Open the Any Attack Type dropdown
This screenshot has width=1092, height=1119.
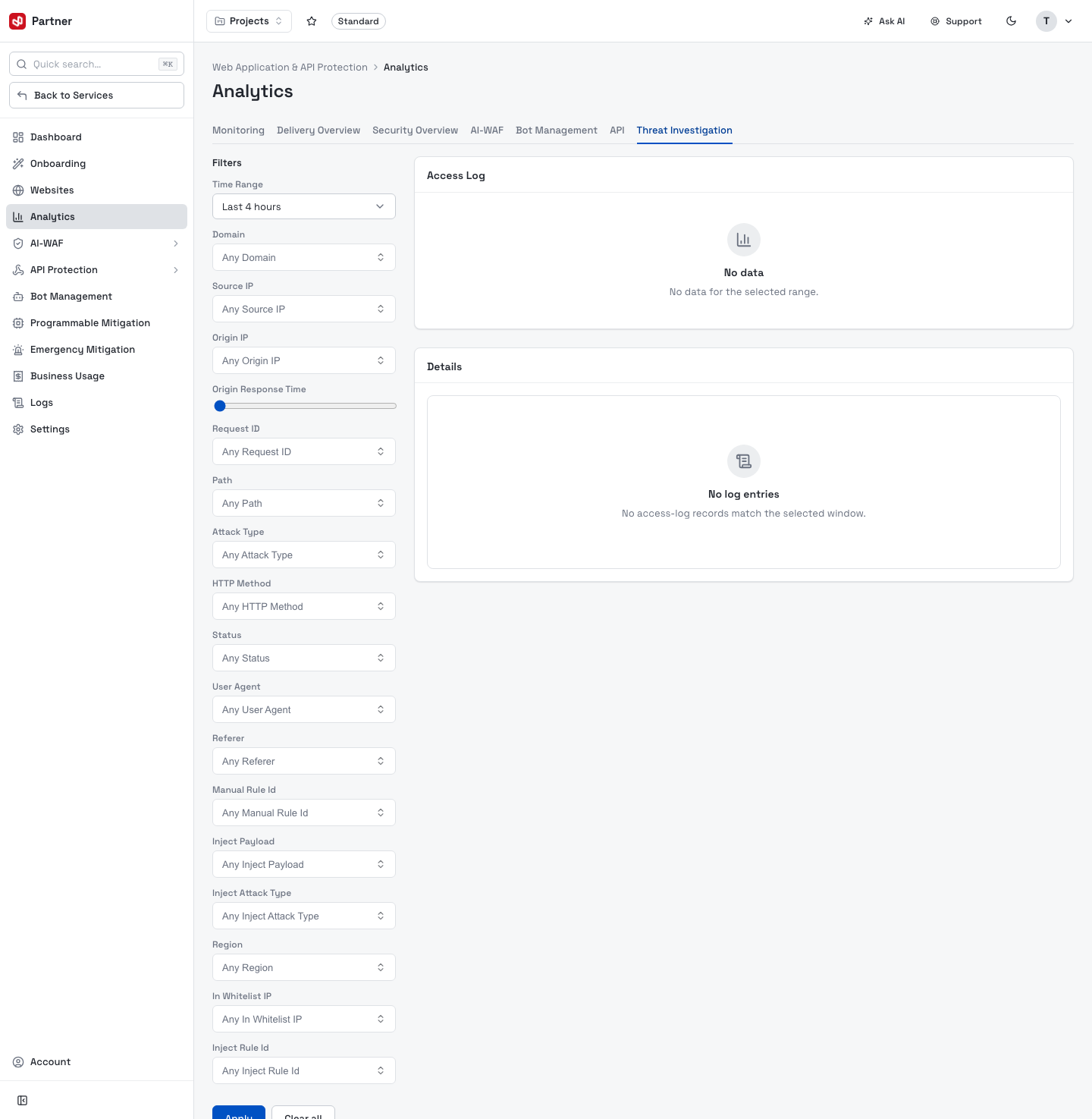pos(304,555)
